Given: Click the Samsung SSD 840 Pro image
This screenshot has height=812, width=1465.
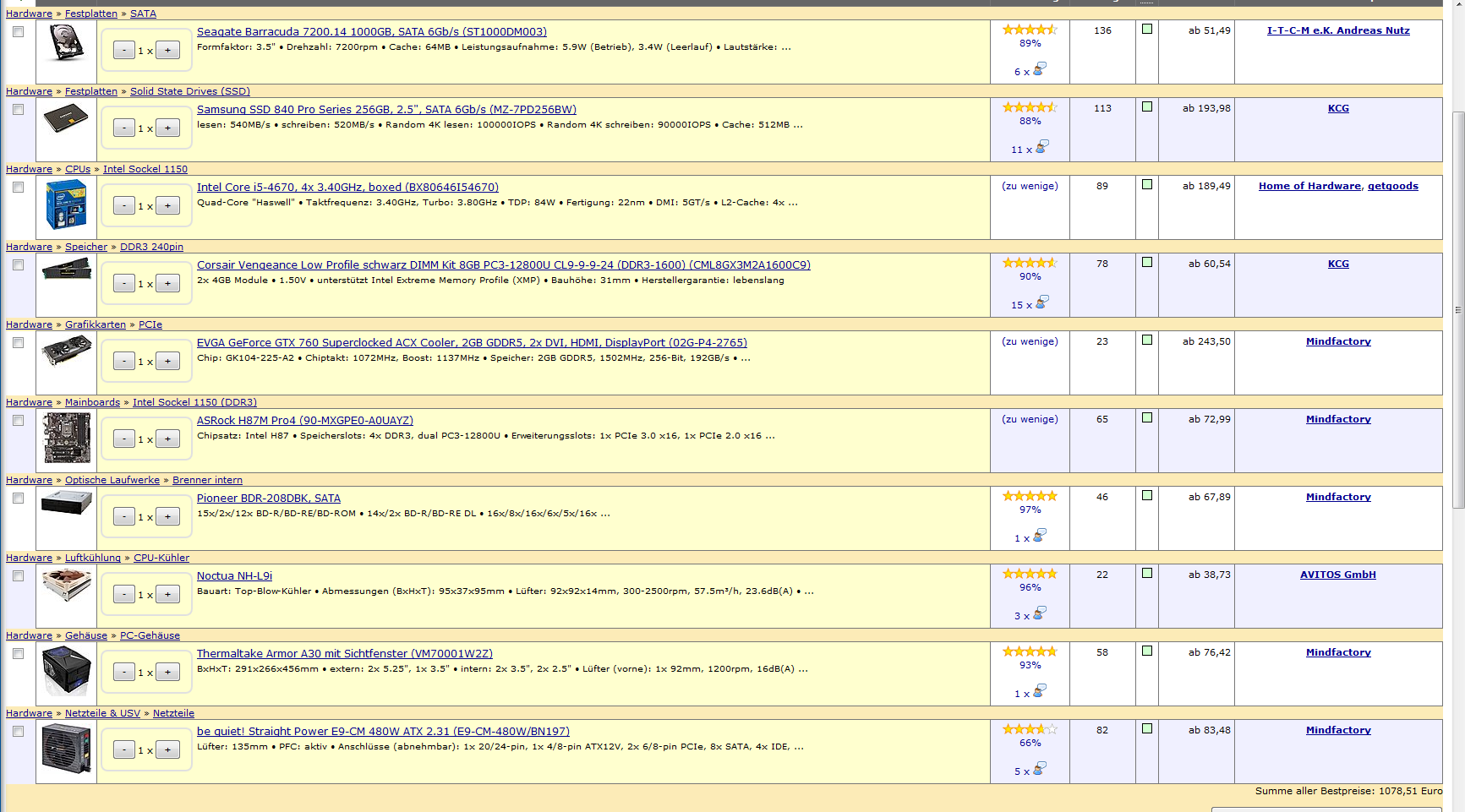Looking at the screenshot, I should pos(67,118).
